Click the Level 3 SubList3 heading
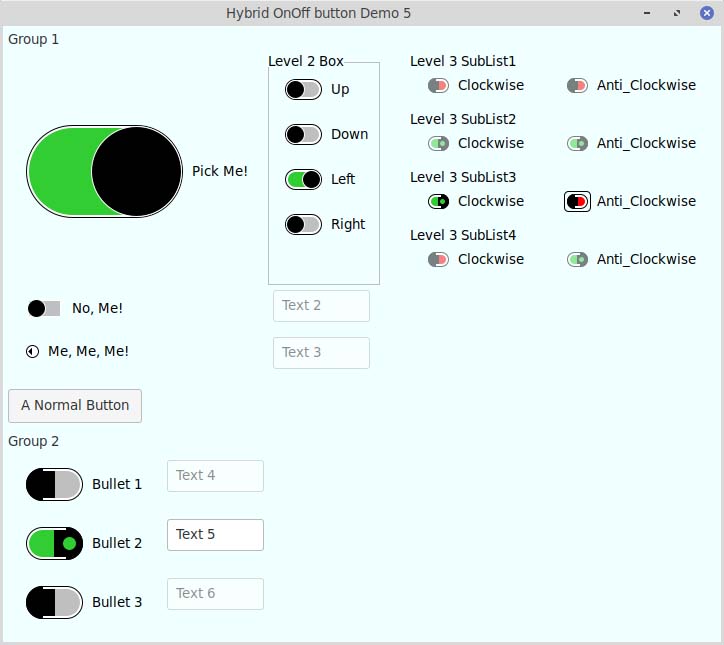The width and height of the screenshot is (724, 645). click(463, 177)
